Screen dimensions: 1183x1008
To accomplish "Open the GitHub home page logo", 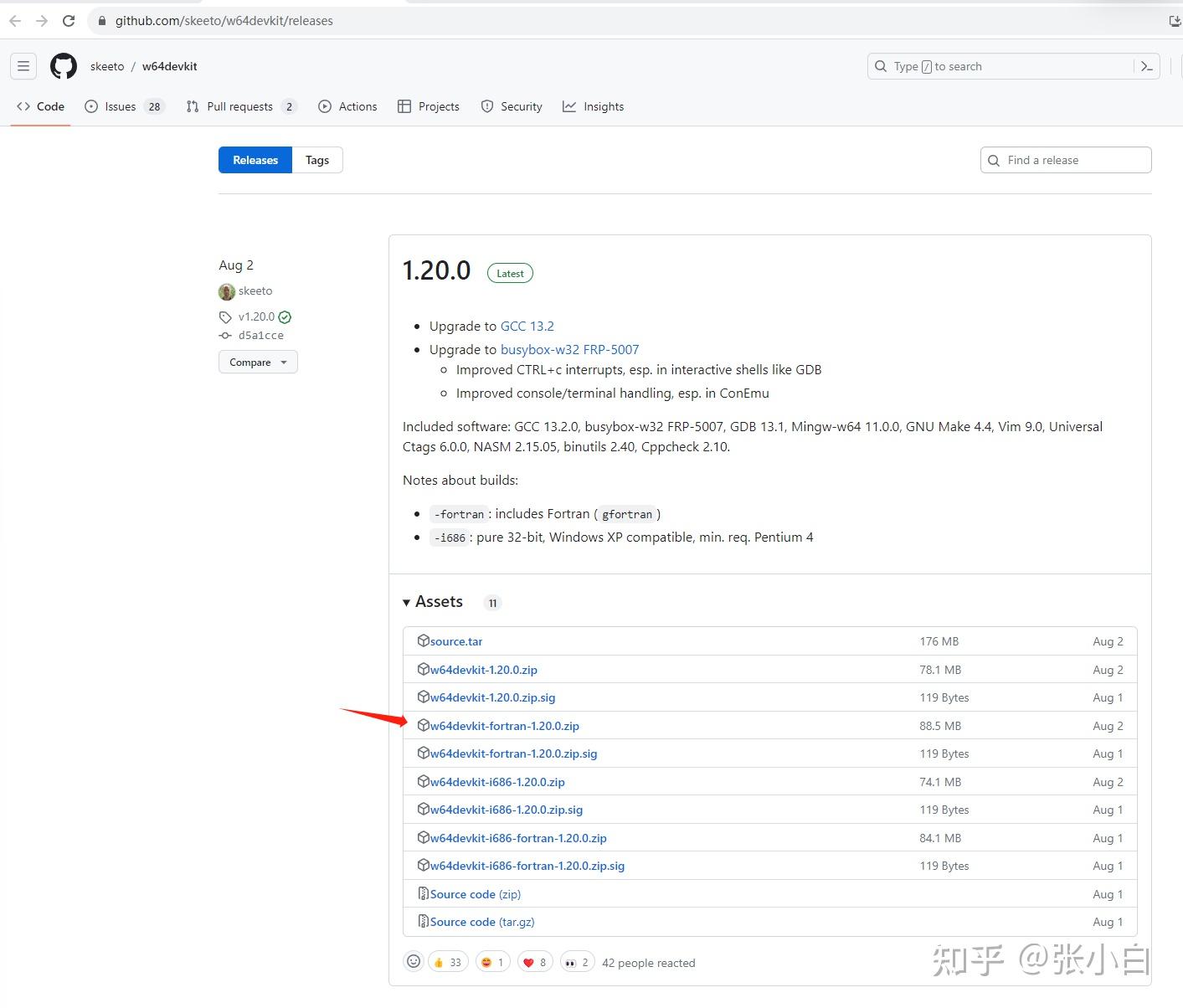I will [x=64, y=66].
